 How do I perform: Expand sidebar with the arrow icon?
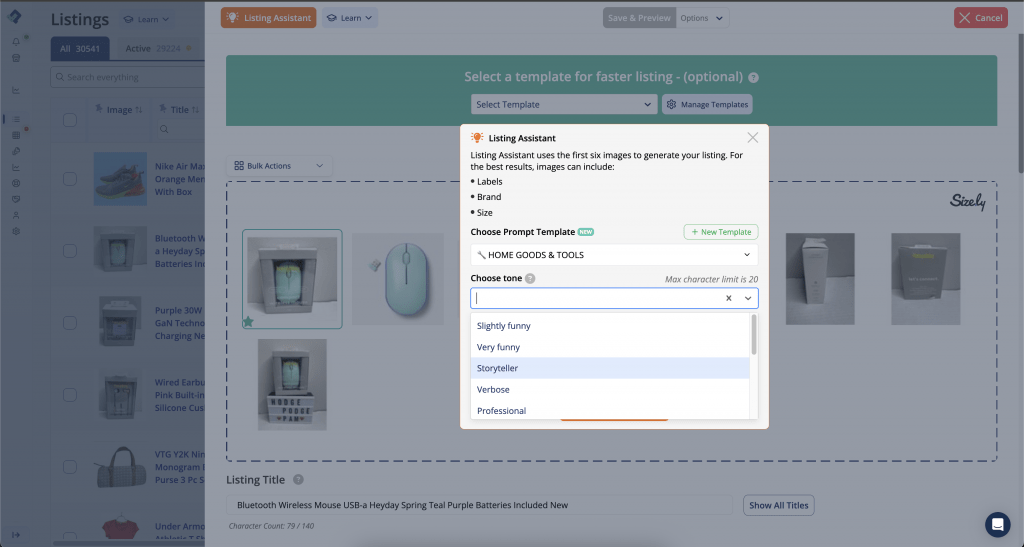16,534
